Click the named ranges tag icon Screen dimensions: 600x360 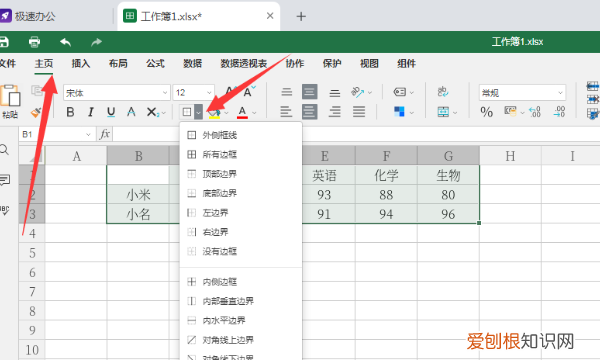point(400,92)
